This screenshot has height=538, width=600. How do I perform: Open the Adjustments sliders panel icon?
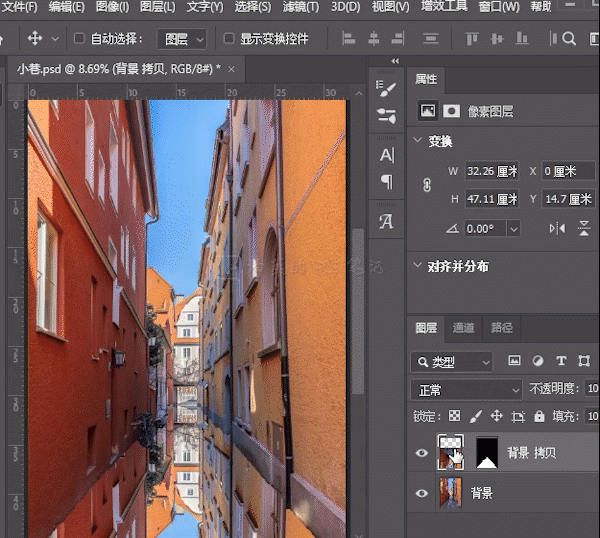(x=386, y=116)
